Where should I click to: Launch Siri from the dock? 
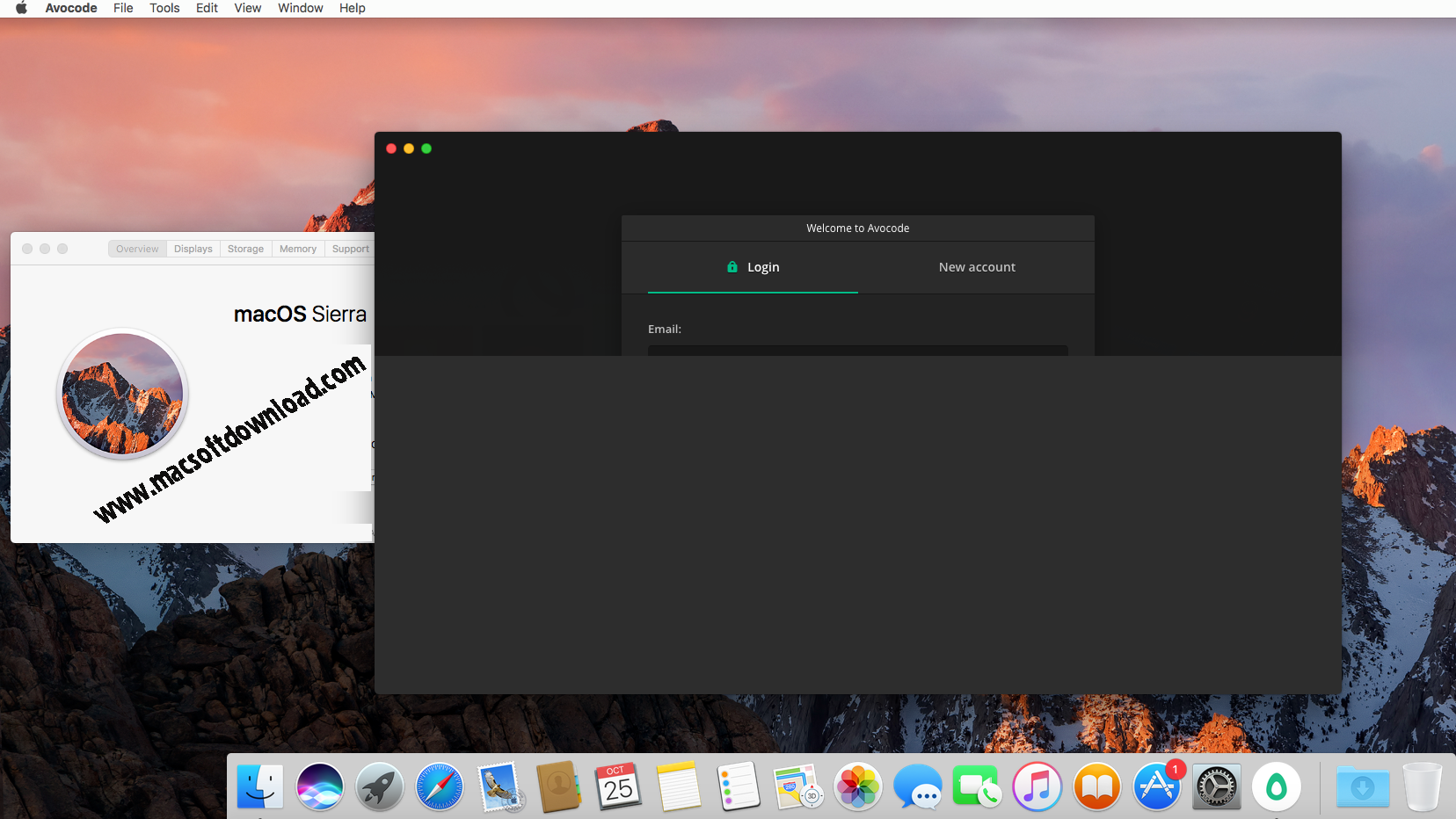[320, 786]
